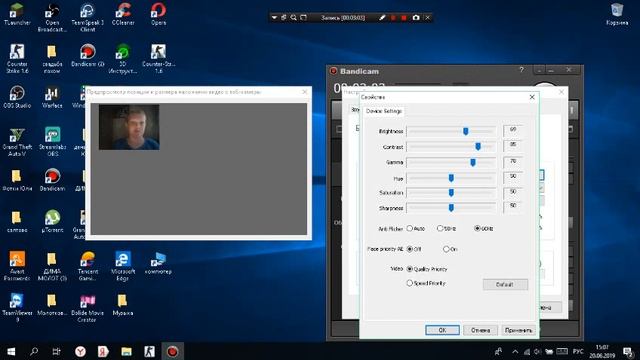Click the taskbar search magnifier
Image resolution: width=640 pixels, height=360 pixels.
click(34, 351)
